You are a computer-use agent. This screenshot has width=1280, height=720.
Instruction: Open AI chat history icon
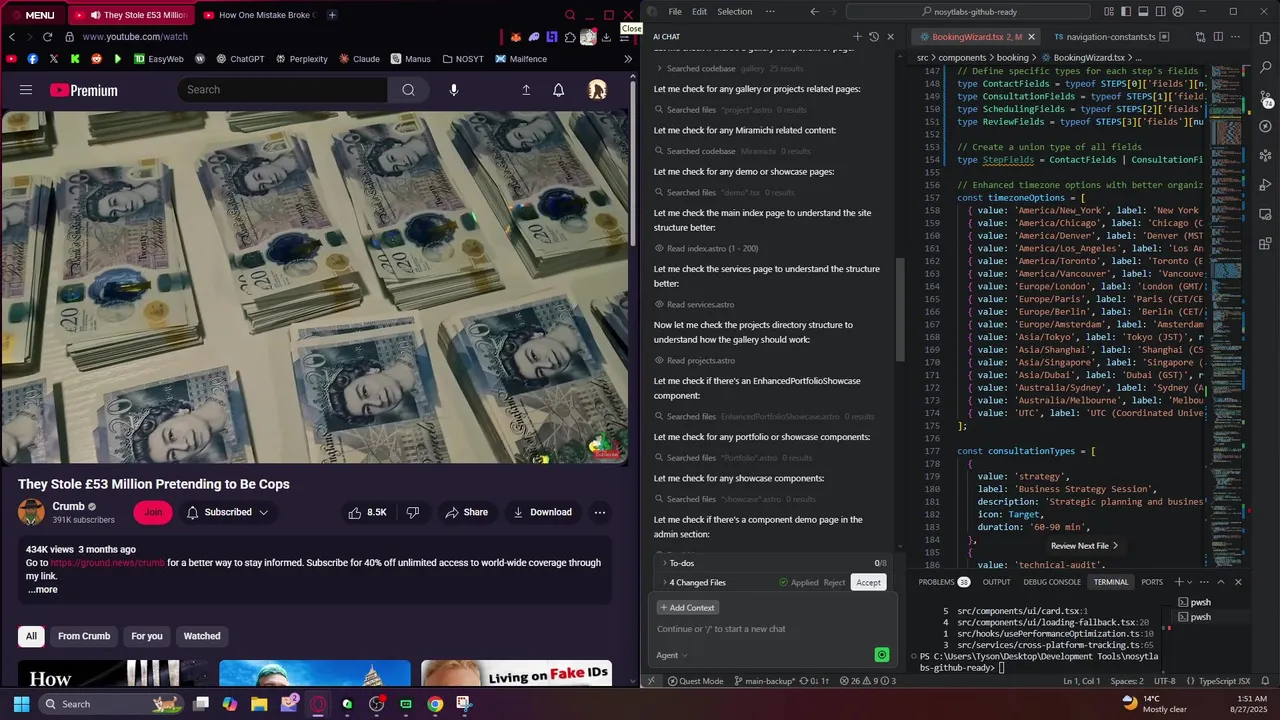874,37
